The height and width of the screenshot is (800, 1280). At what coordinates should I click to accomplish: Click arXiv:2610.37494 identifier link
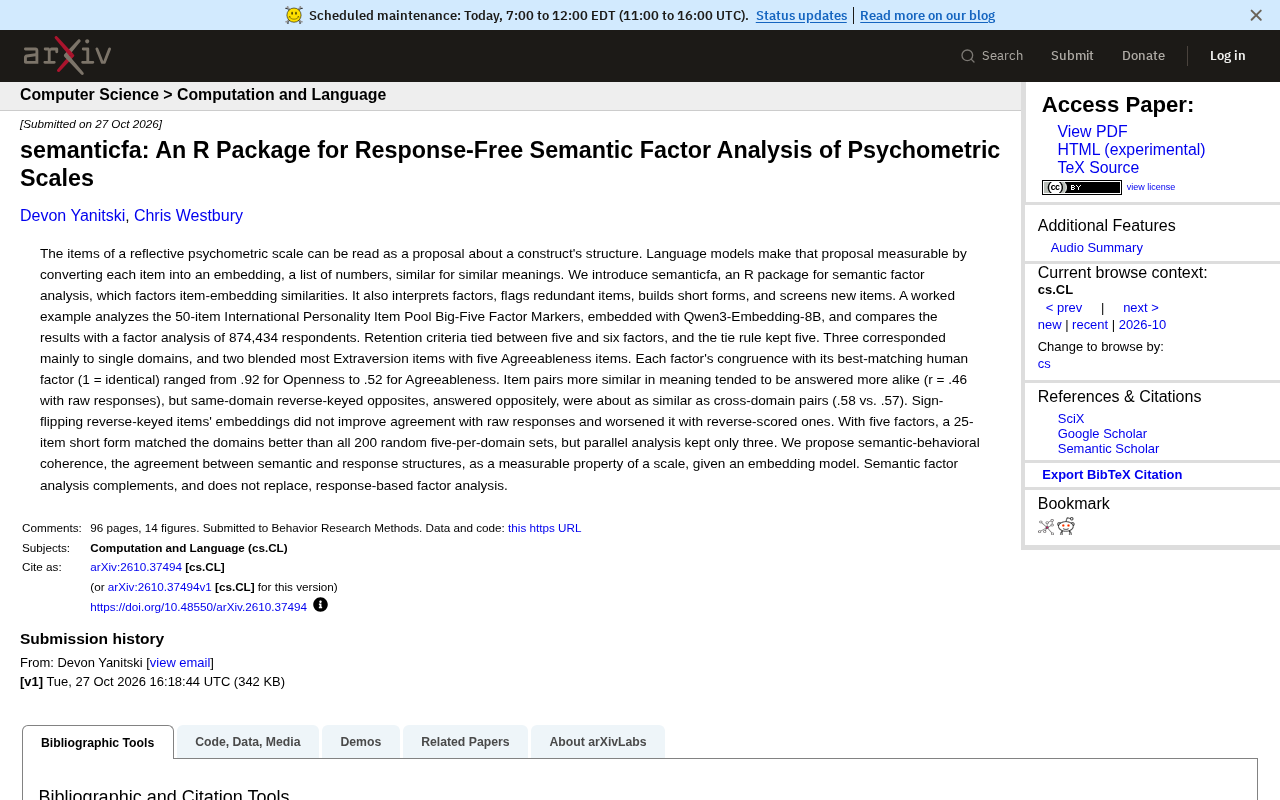(x=136, y=567)
